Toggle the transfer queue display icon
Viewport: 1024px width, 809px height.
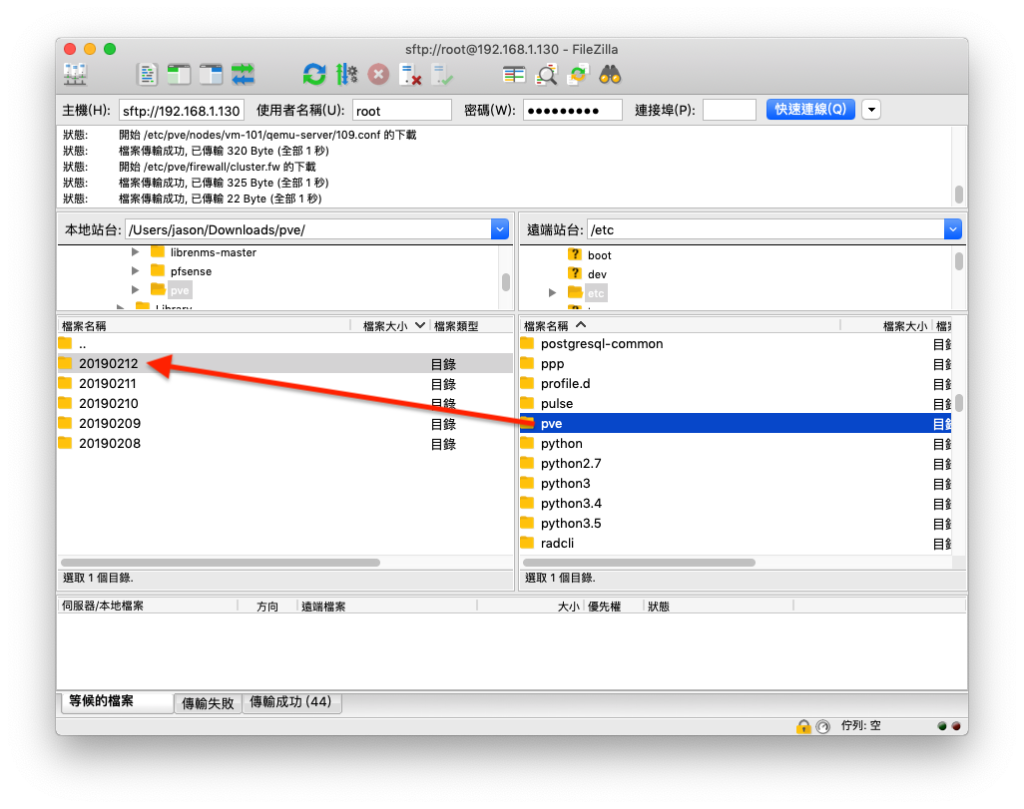click(x=243, y=74)
